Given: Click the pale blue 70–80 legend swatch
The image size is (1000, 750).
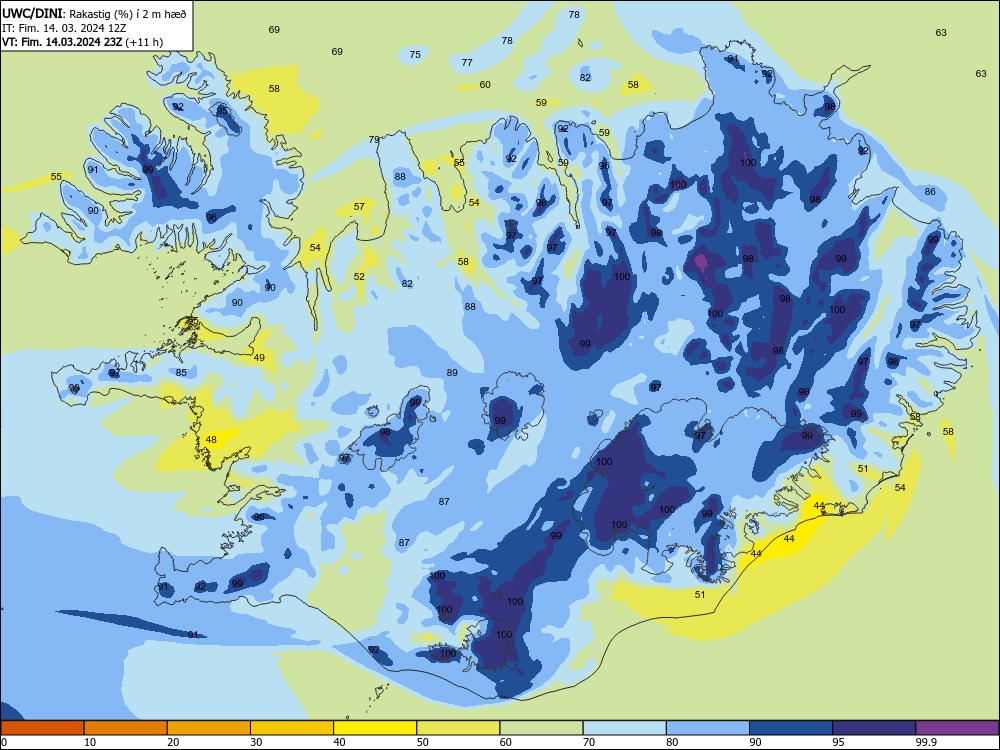Looking at the screenshot, I should pyautogui.click(x=624, y=728).
